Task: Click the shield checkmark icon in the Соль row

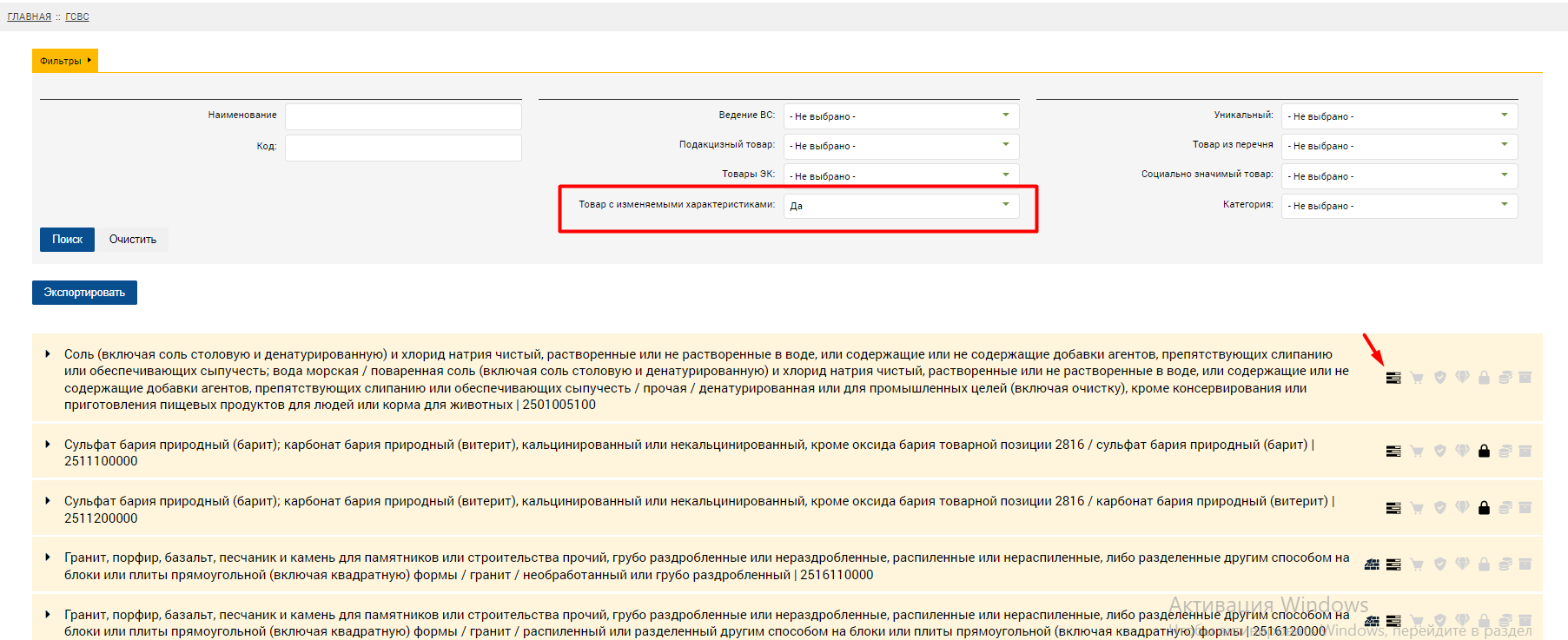Action: pos(1439,378)
